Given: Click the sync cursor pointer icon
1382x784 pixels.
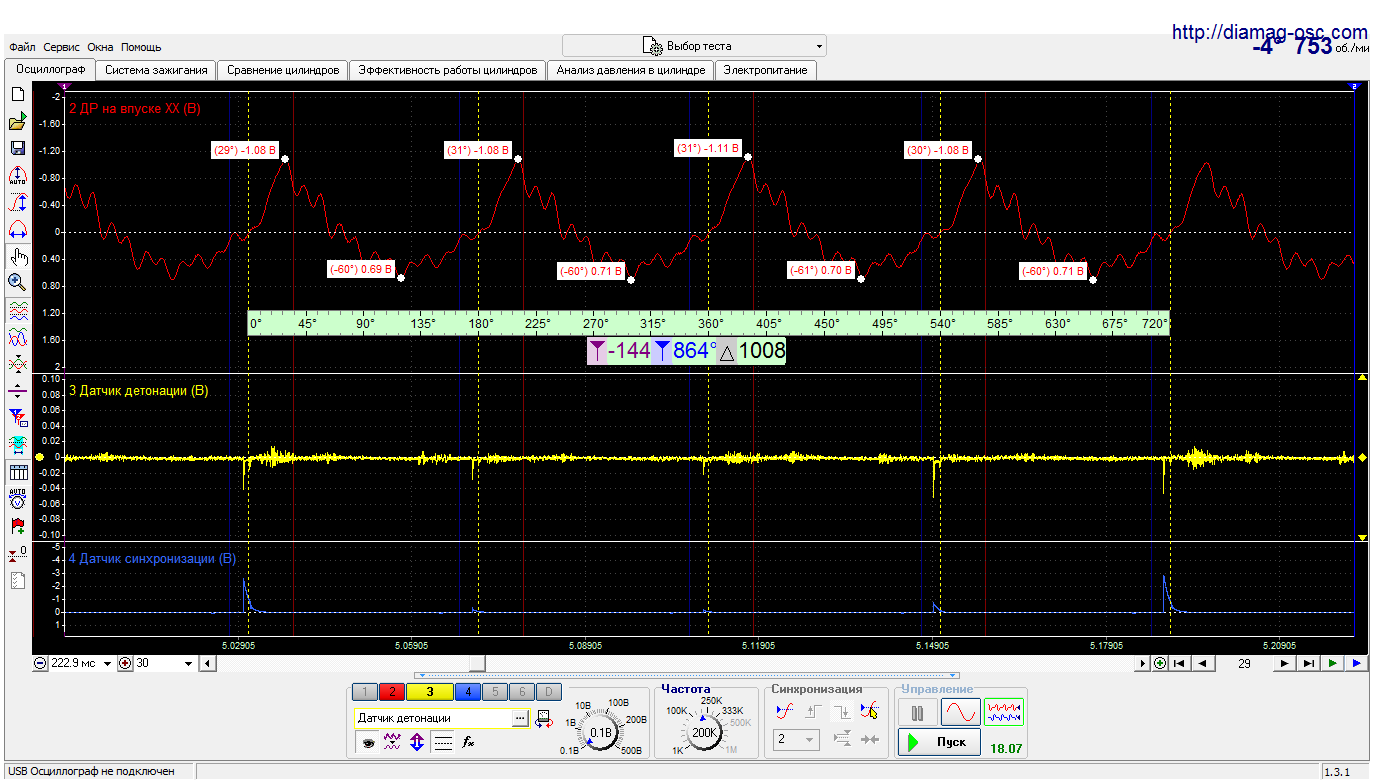Looking at the screenshot, I should pos(869,711).
